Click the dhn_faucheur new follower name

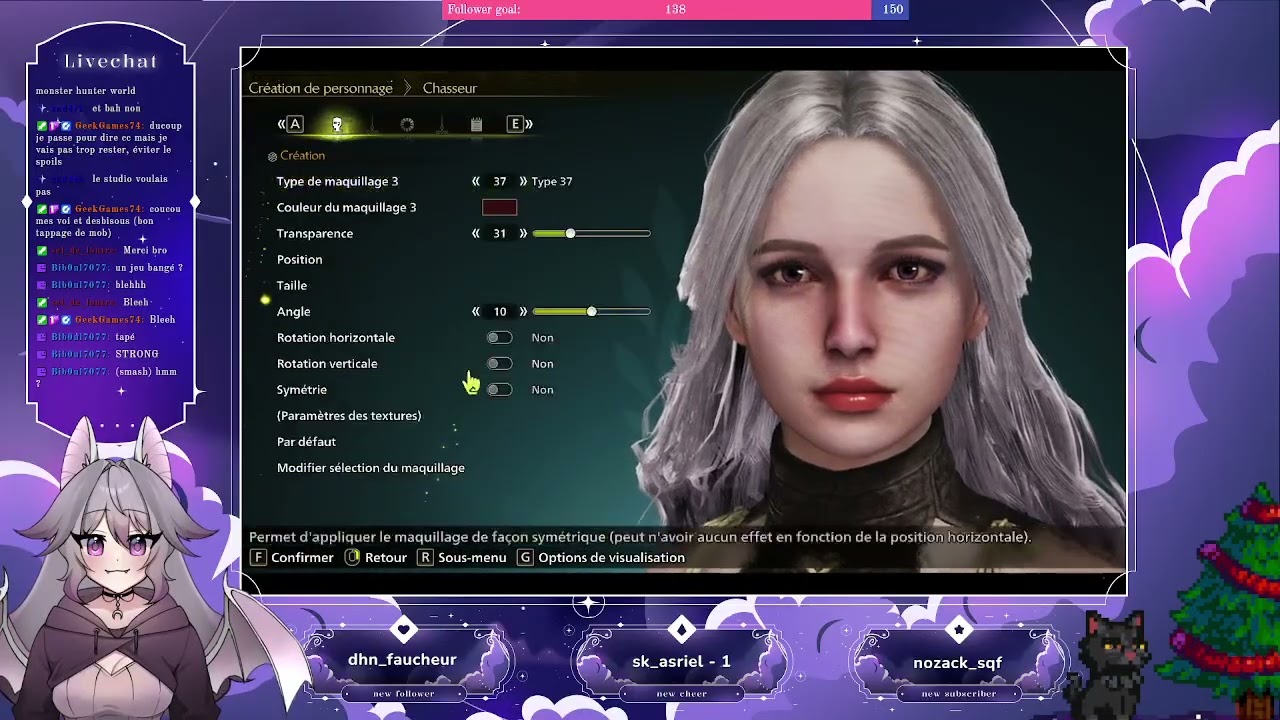point(402,660)
